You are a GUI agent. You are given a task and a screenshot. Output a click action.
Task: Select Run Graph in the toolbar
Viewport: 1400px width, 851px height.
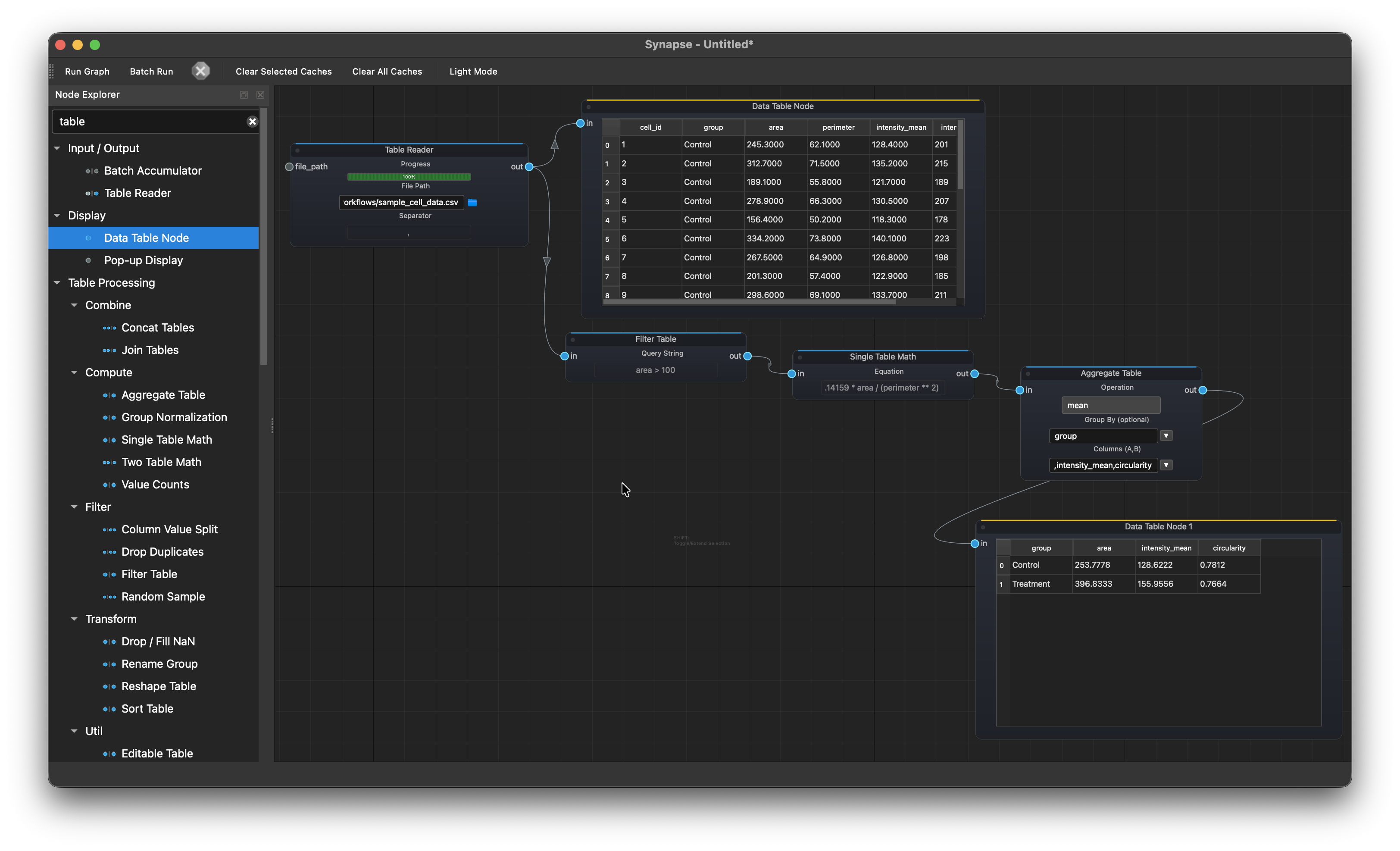tap(87, 71)
